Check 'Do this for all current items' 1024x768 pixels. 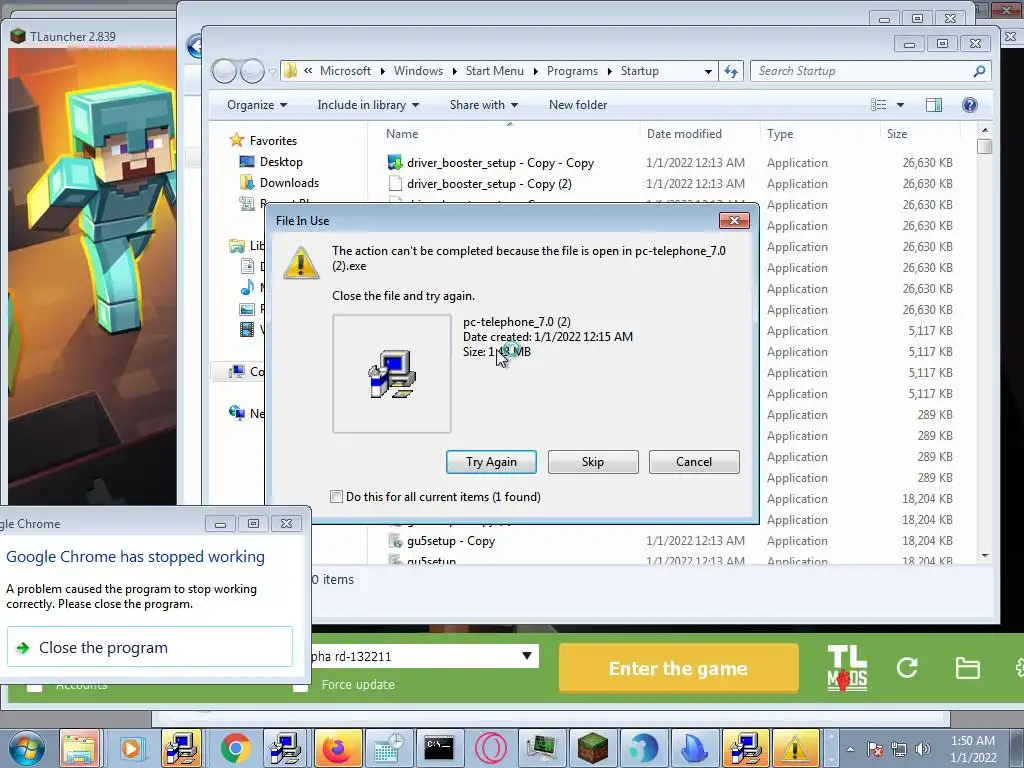coord(336,496)
